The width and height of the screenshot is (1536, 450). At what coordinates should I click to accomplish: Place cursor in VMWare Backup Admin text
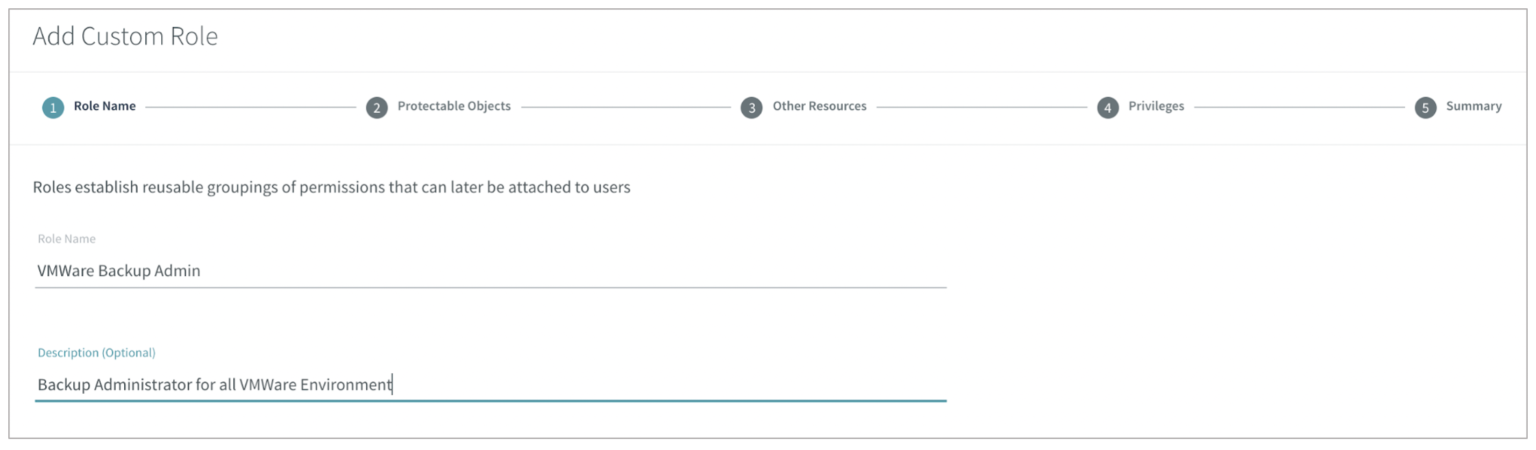point(119,270)
